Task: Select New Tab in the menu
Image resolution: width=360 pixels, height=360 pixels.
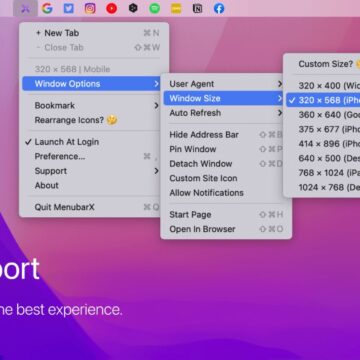Action: coord(94,33)
